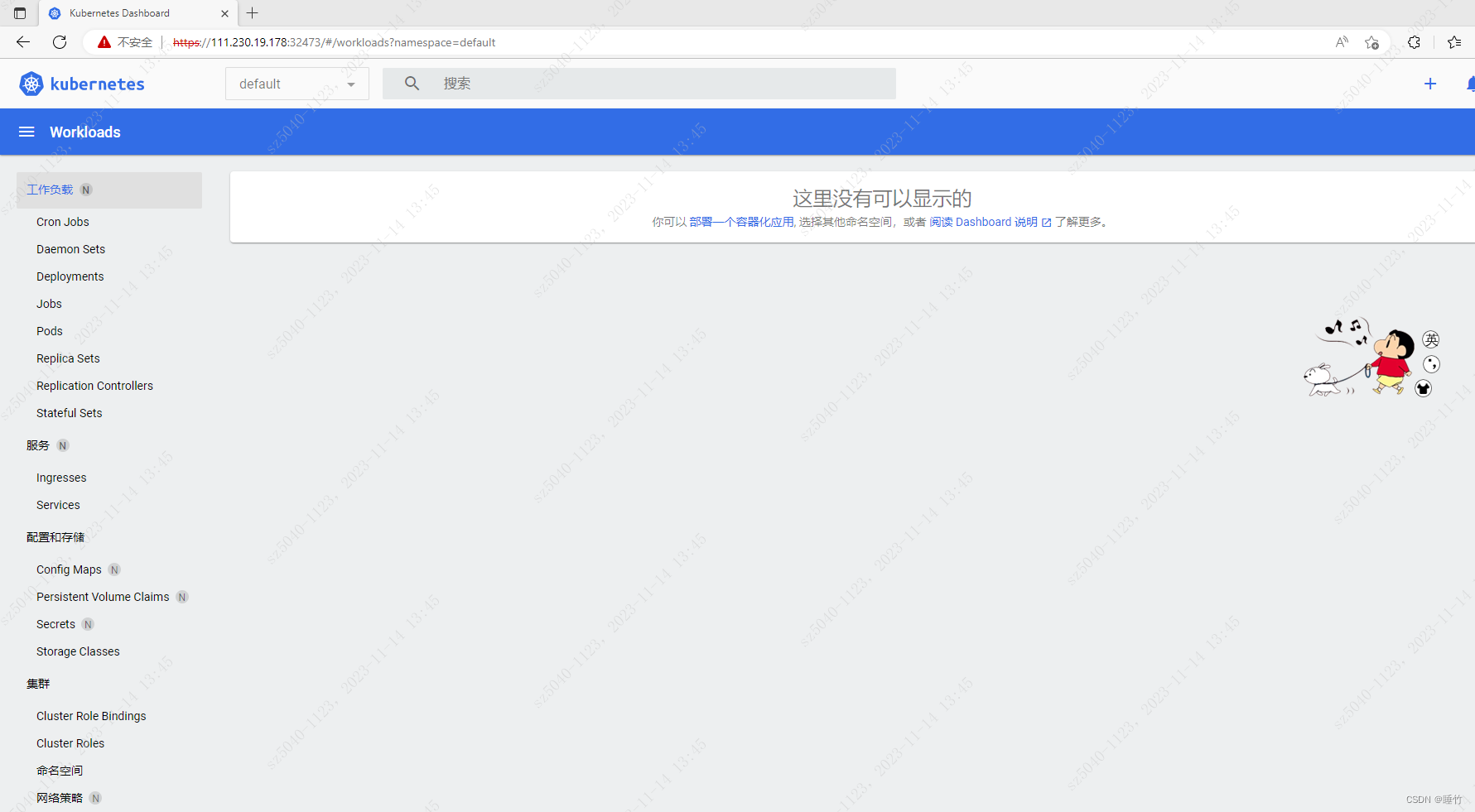This screenshot has width=1475, height=812.
Task: Click the IME punctuation toggle icon
Action: (x=1431, y=364)
